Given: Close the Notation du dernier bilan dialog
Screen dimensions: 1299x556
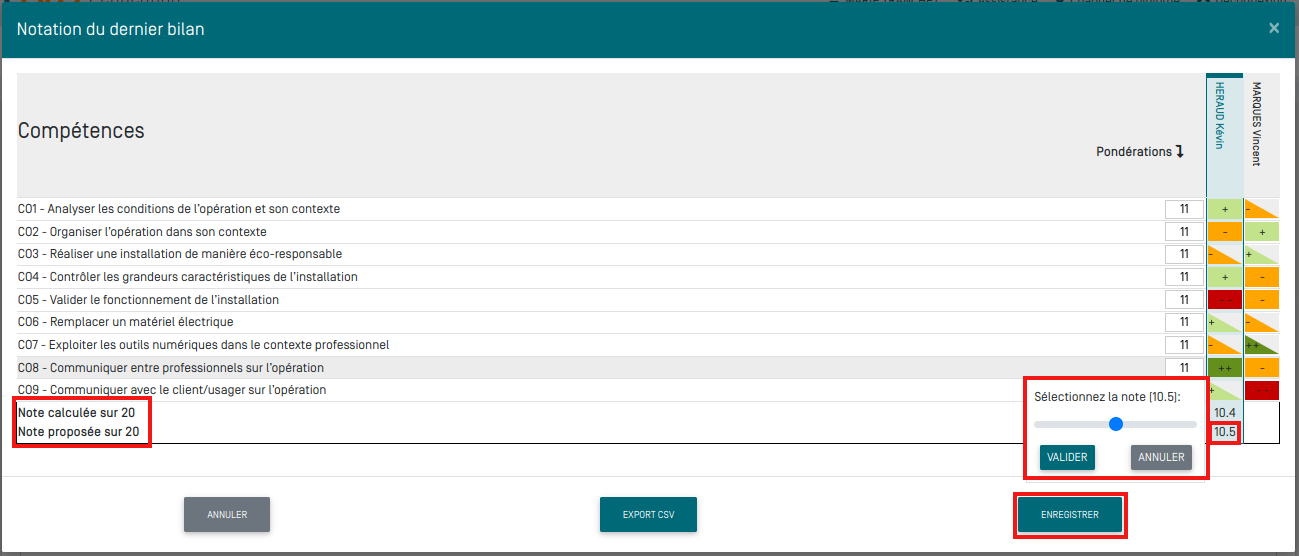Looking at the screenshot, I should tap(1273, 29).
